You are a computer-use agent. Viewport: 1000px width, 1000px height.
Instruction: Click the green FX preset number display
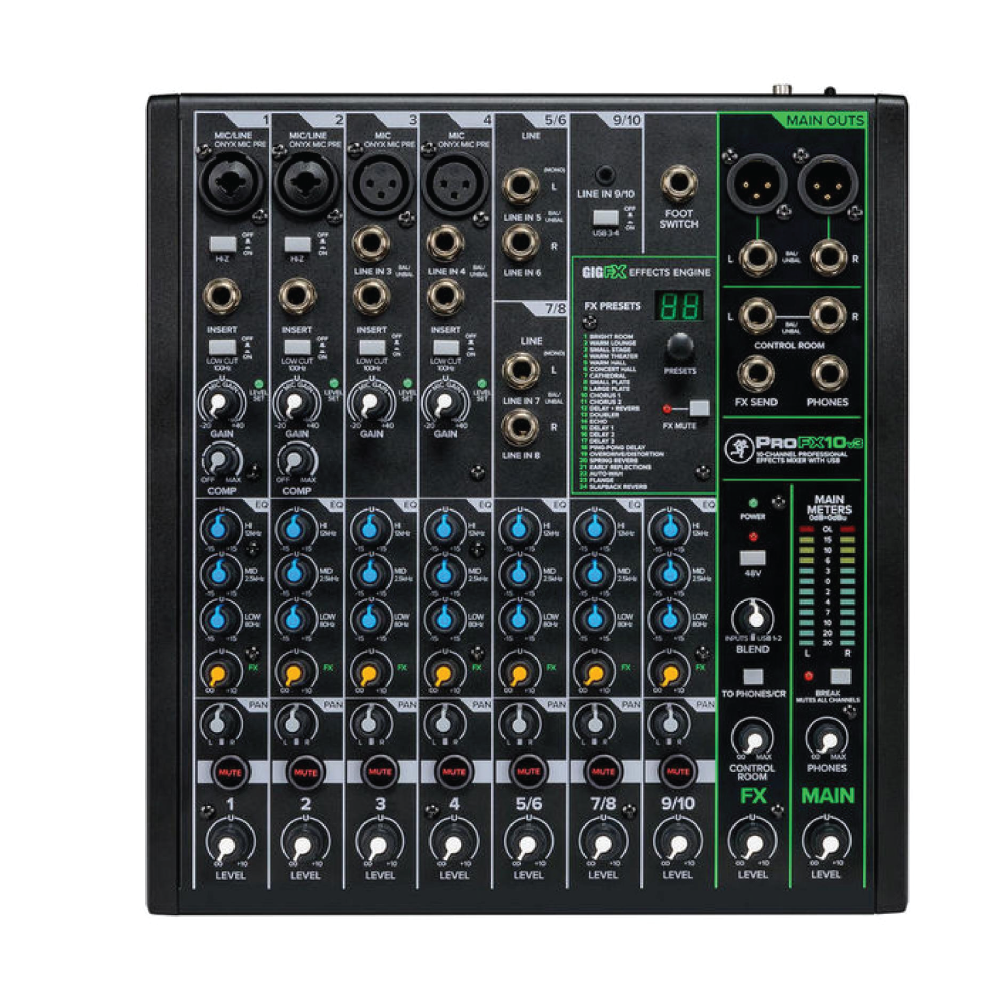pyautogui.click(x=679, y=306)
